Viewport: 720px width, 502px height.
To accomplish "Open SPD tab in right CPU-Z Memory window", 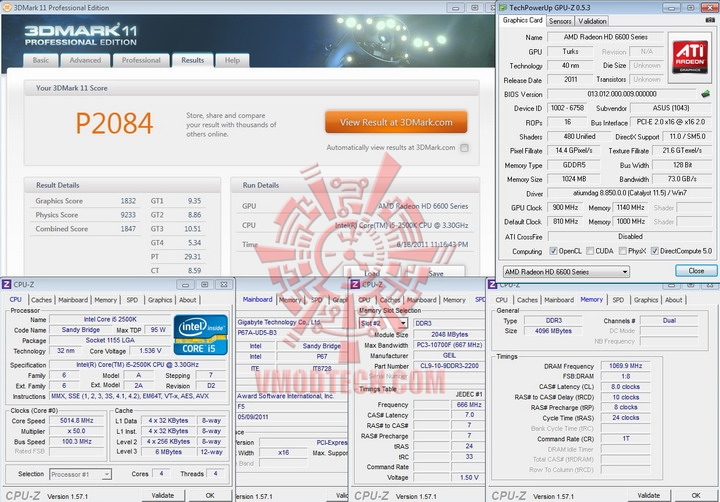I will pos(618,300).
